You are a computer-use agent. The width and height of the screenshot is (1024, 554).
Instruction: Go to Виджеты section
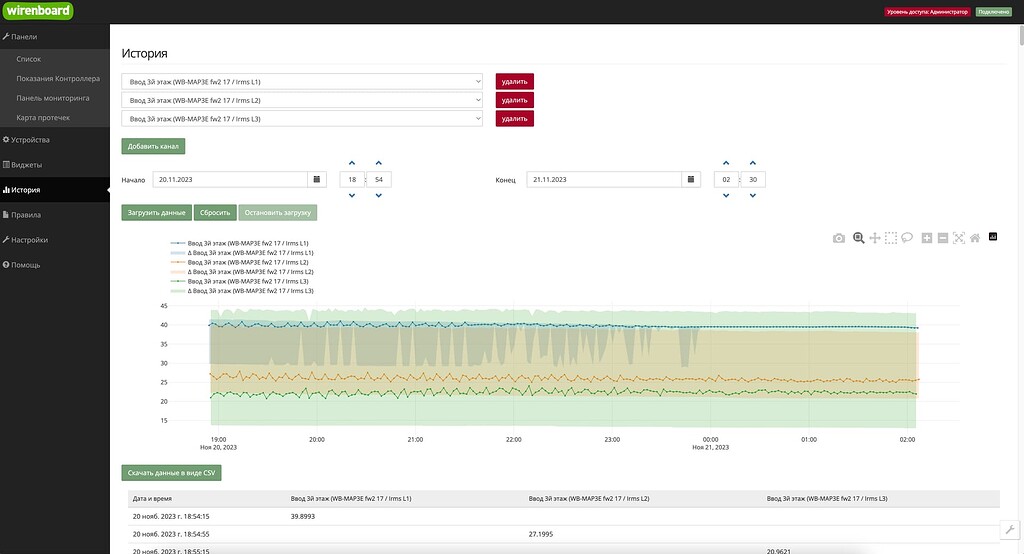point(55,165)
